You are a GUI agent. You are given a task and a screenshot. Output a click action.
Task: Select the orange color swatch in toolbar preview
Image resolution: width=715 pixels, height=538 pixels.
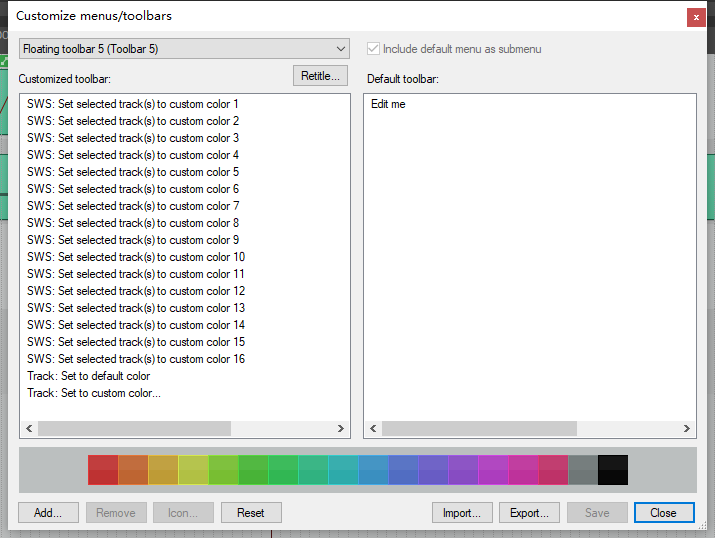pos(133,470)
